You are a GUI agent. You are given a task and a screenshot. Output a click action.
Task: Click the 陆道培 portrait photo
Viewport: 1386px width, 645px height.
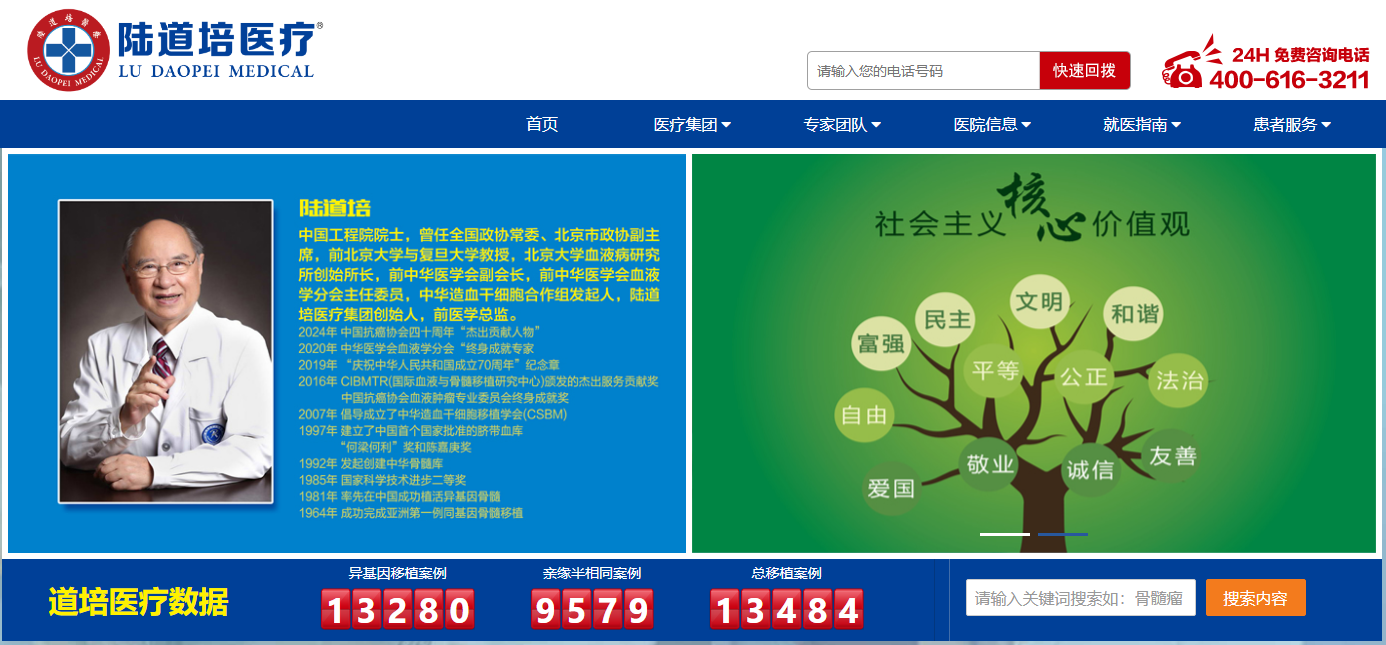(x=166, y=351)
